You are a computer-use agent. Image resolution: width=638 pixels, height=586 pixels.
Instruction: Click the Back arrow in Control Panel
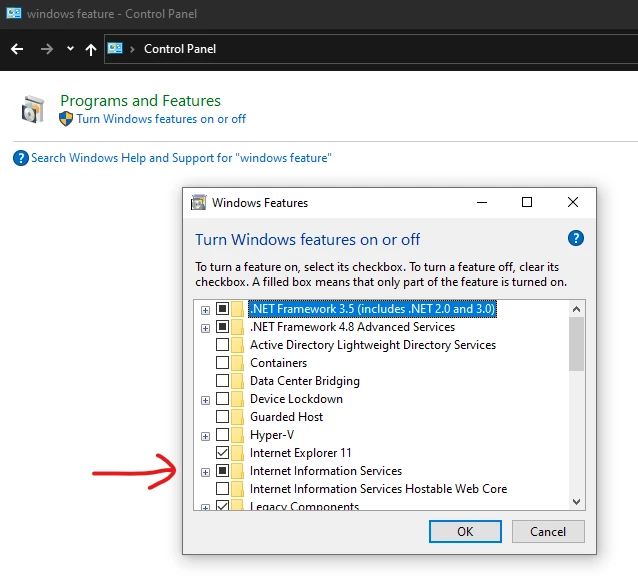pyautogui.click(x=17, y=49)
